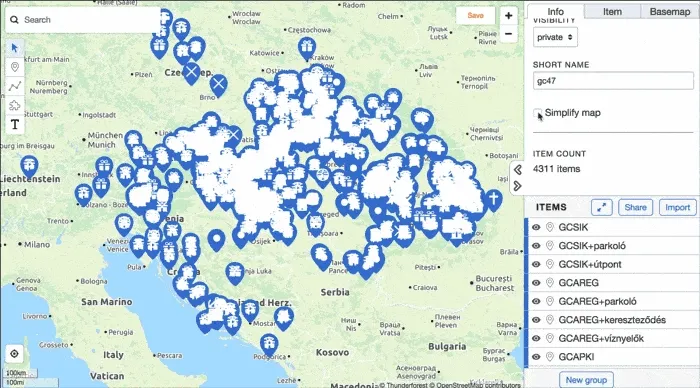Select the draw shape polygon tool
The image size is (700, 388).
15,105
